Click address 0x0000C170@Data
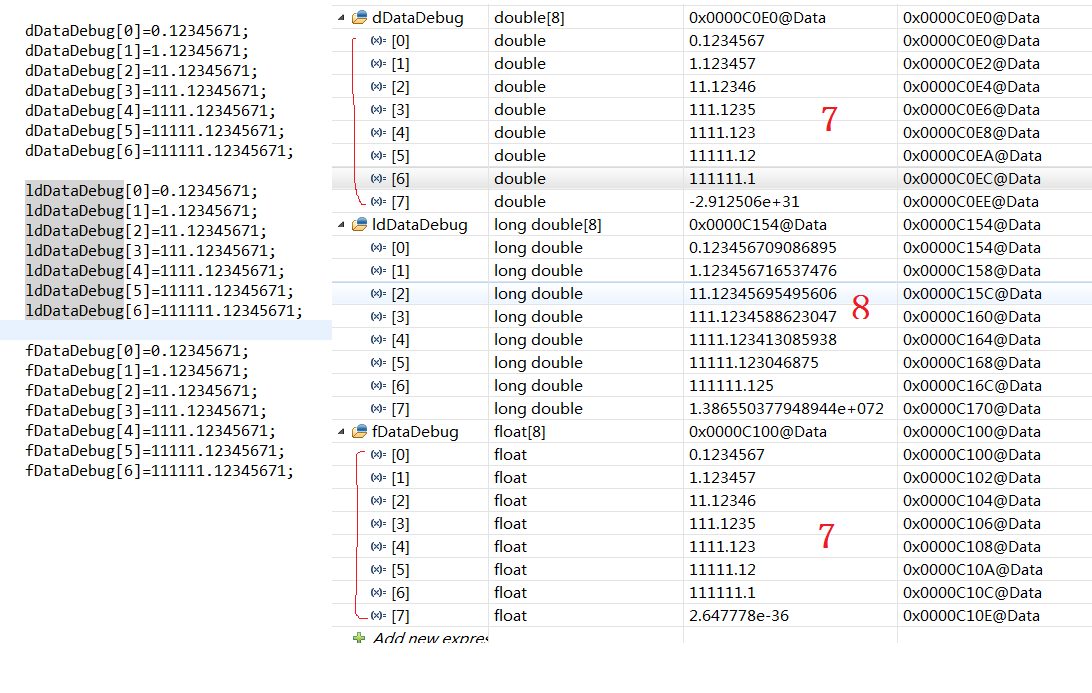This screenshot has width=1092, height=693. coord(972,408)
